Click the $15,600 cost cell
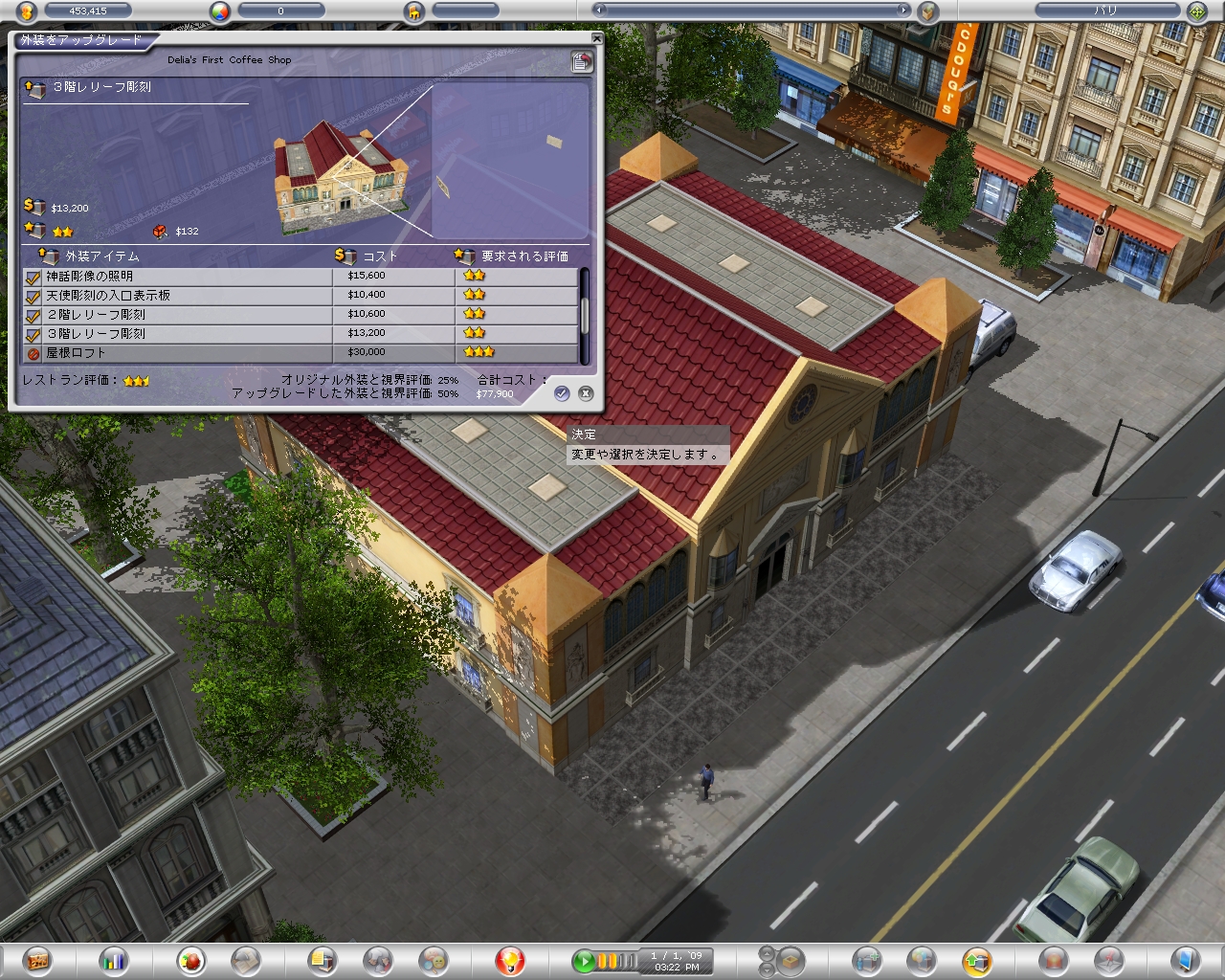This screenshot has width=1225, height=980. [x=367, y=276]
